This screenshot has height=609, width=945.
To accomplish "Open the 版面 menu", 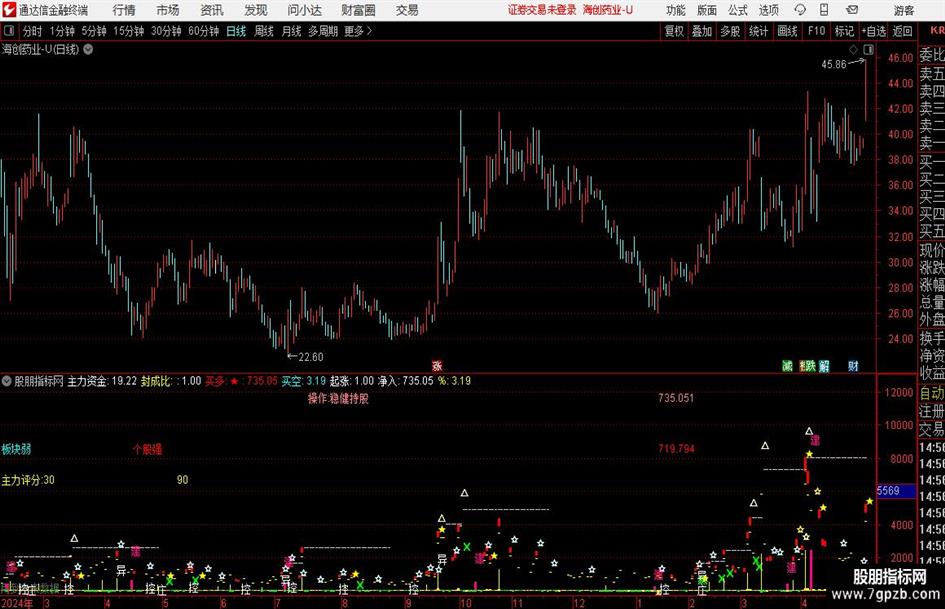I will [707, 10].
